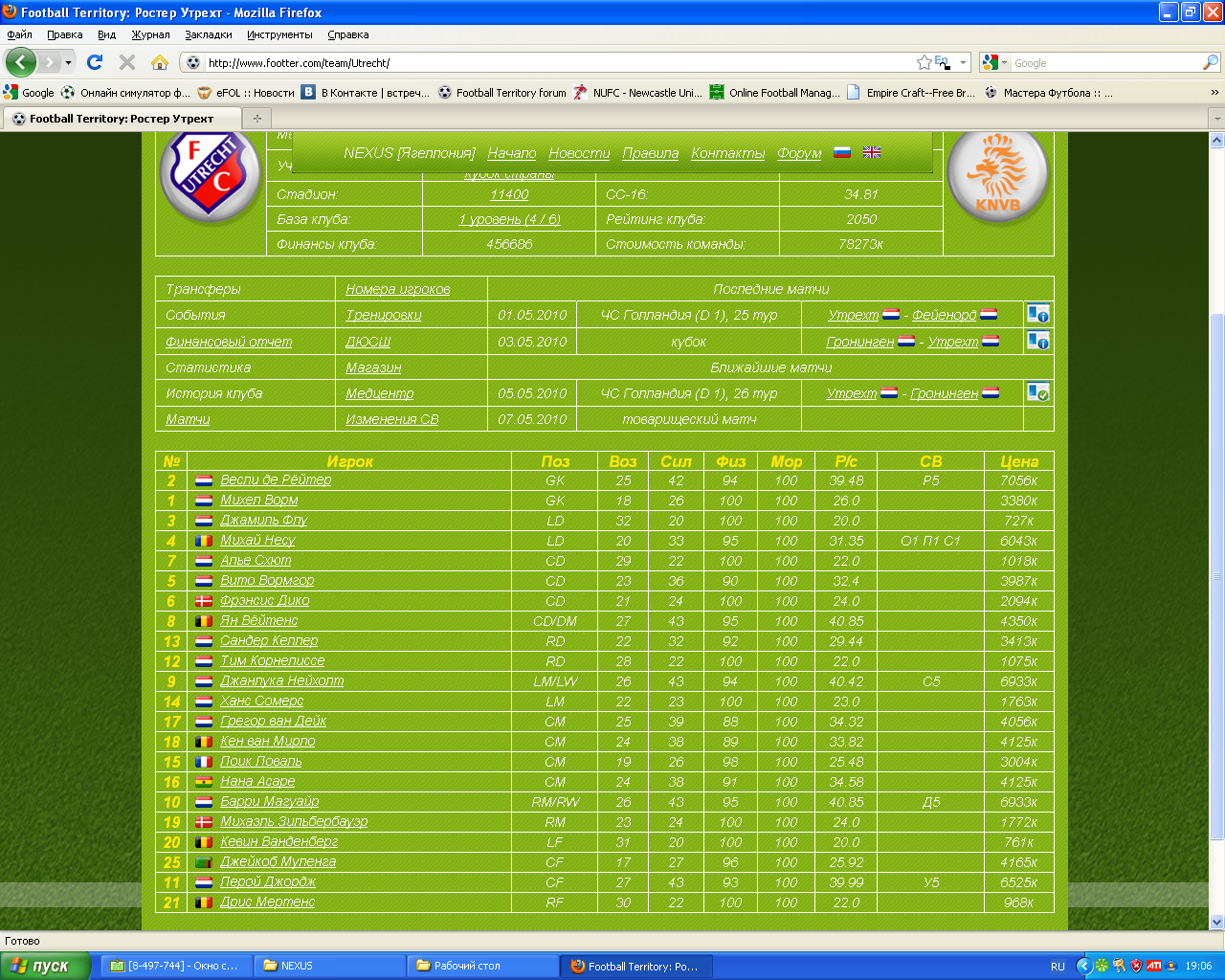Select Football Territory: Ростер Утрехт tab

click(x=122, y=119)
